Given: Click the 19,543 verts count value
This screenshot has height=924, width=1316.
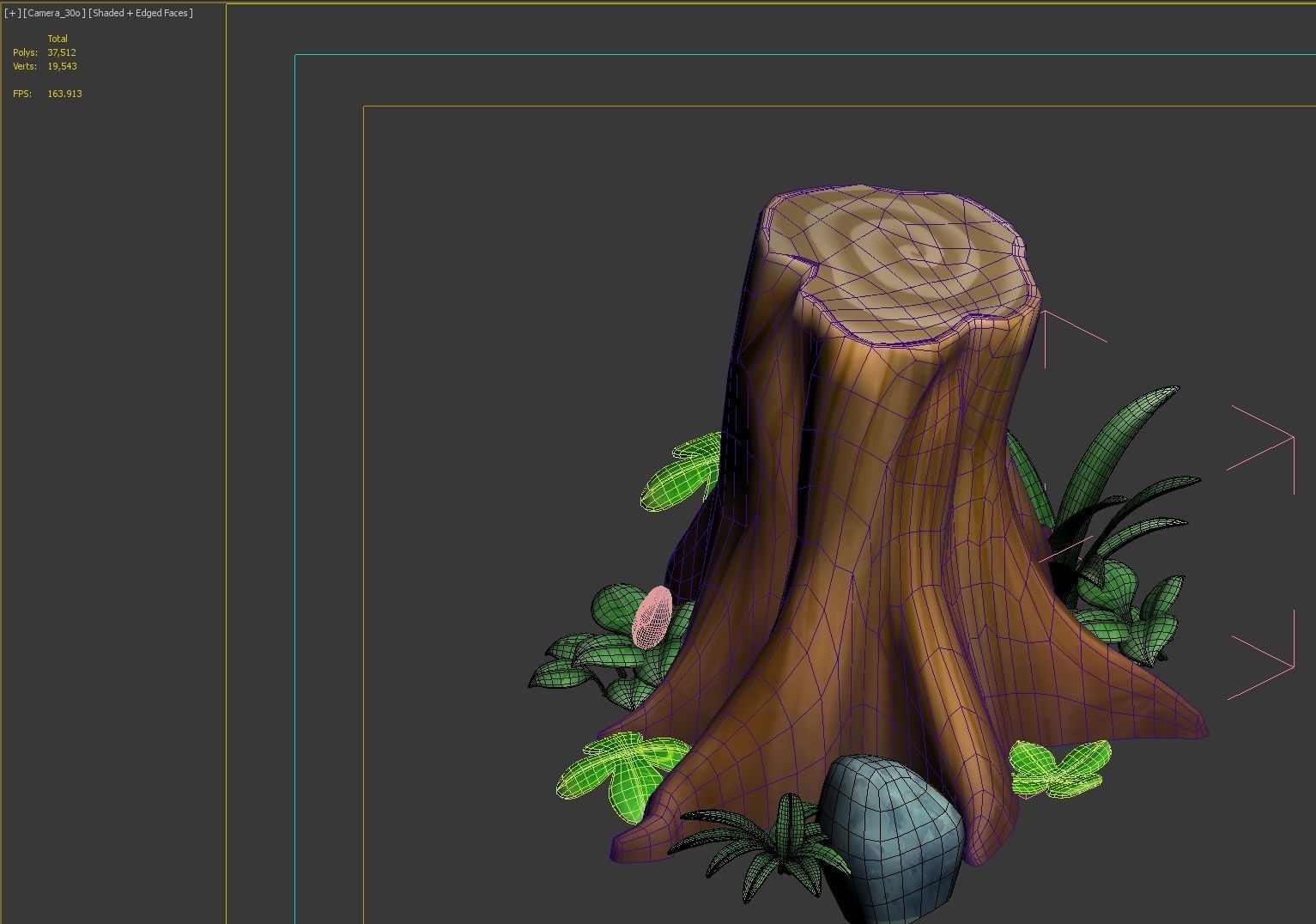Looking at the screenshot, I should coord(62,66).
